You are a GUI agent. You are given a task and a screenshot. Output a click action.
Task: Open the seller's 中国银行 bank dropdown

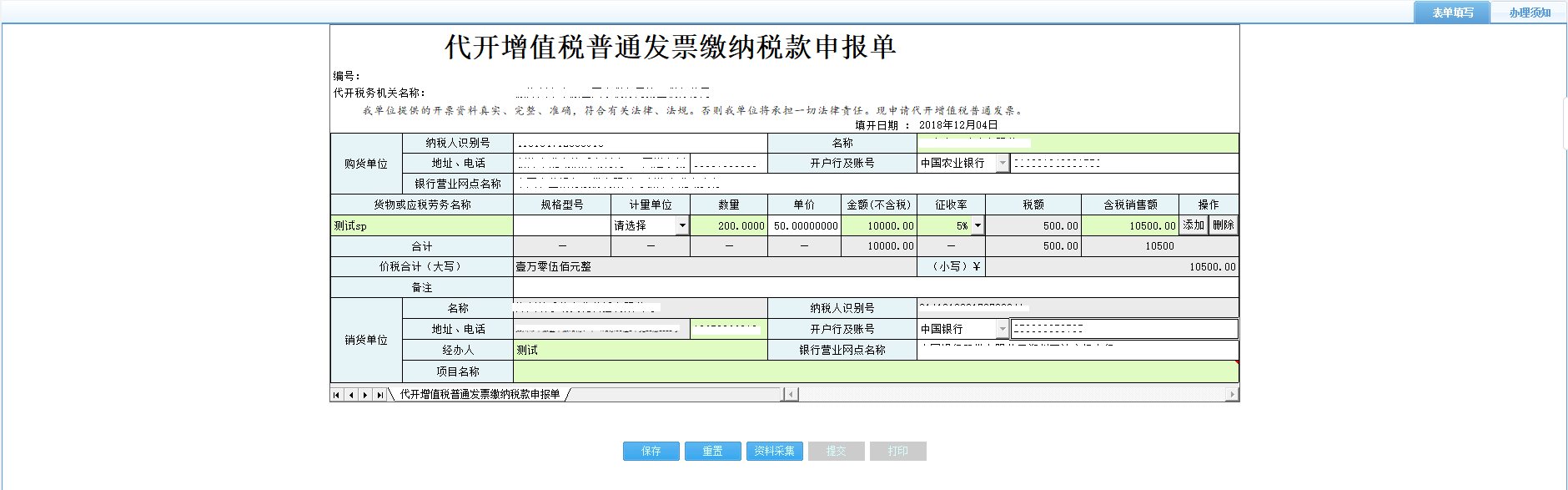(x=1003, y=330)
